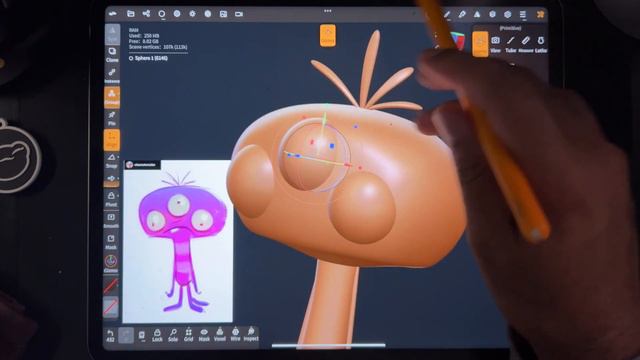Toggle the Grid display

pyautogui.click(x=189, y=335)
